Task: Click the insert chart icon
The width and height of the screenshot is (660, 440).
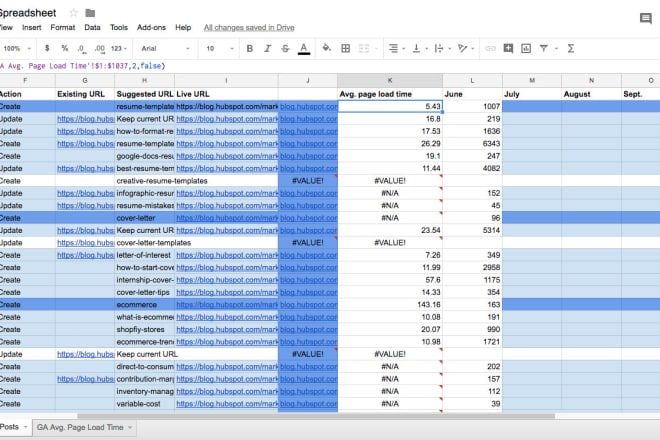Action: [526, 48]
